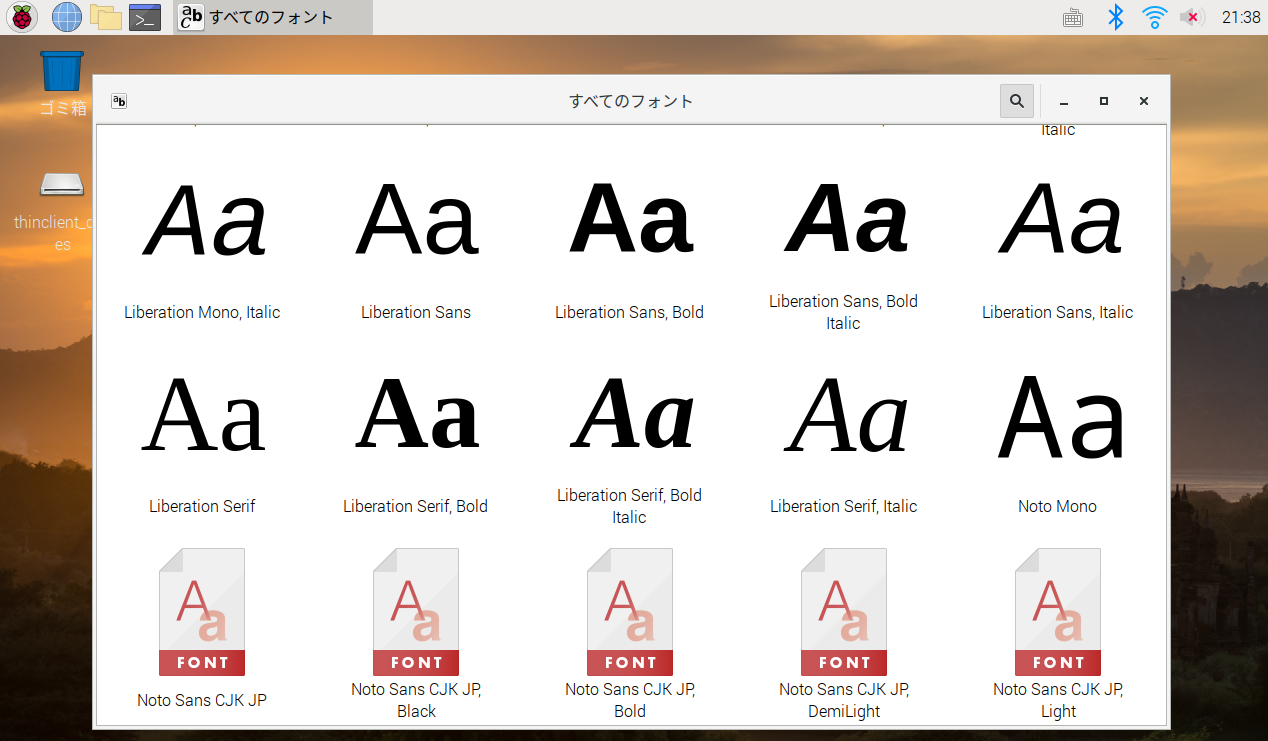
Task: Click the volume icon in the tray
Action: click(x=1192, y=17)
